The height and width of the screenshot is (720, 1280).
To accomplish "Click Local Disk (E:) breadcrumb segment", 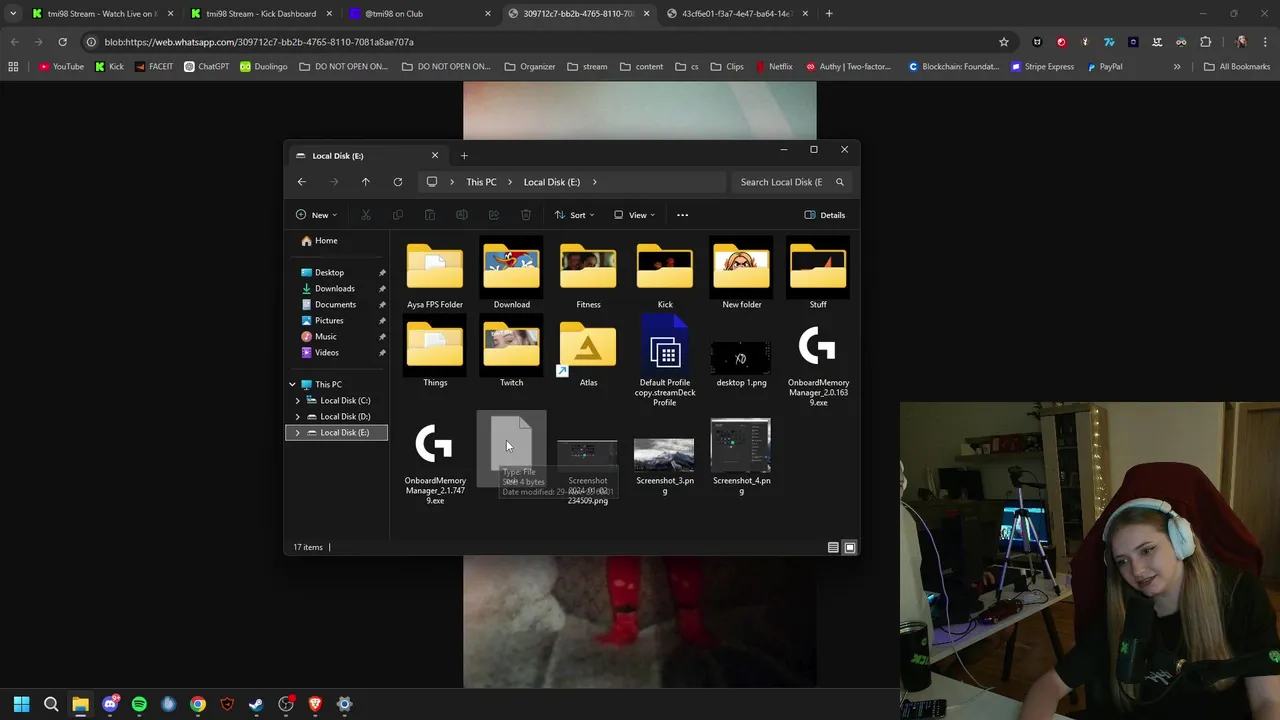I will point(552,182).
